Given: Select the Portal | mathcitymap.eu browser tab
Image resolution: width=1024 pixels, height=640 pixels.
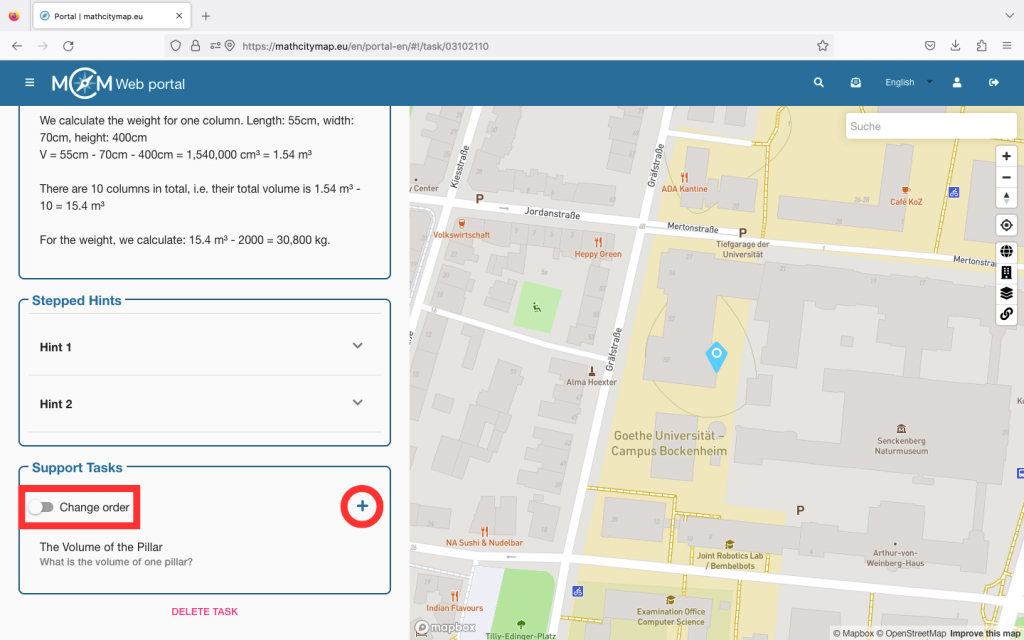Looking at the screenshot, I should [x=110, y=16].
